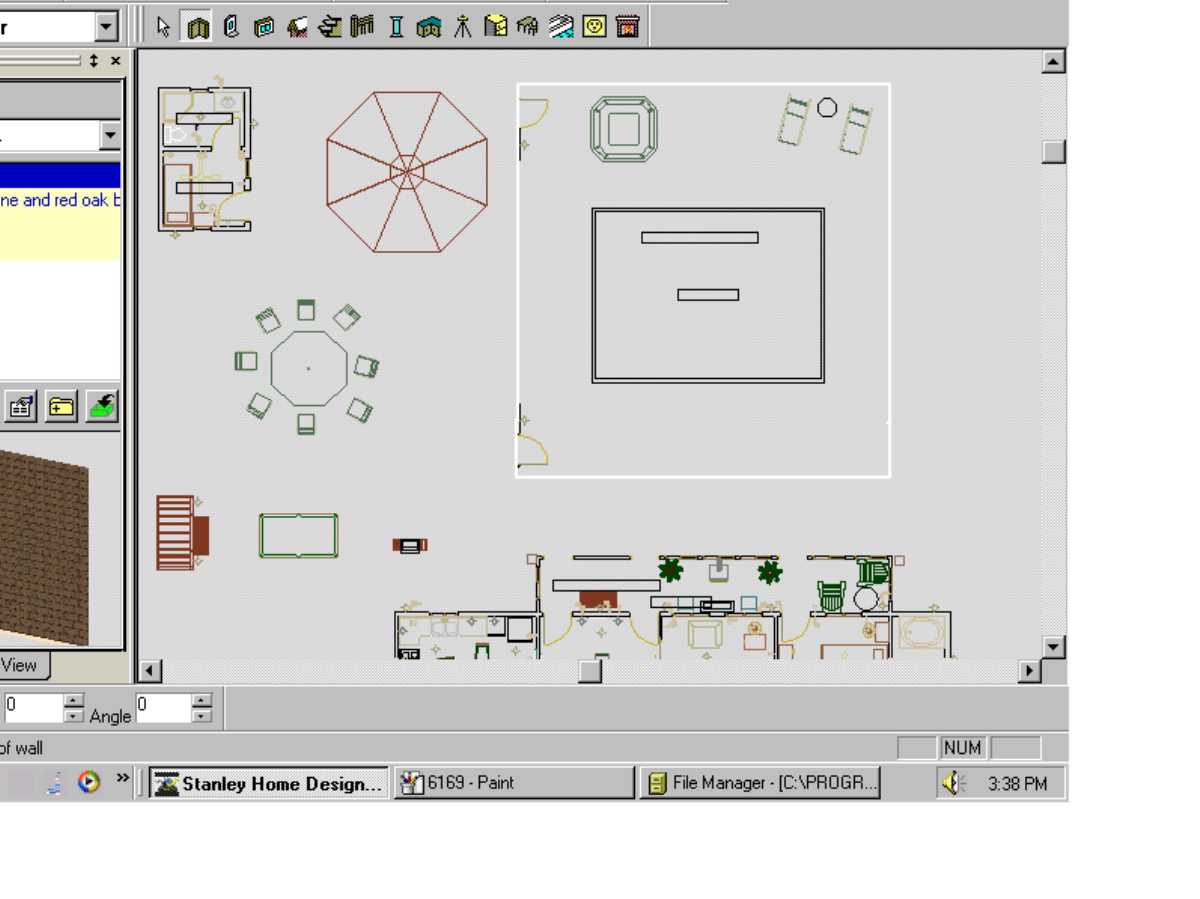Click the 3:38 PM system clock
Screen dimensions: 1200x899
click(x=1018, y=784)
